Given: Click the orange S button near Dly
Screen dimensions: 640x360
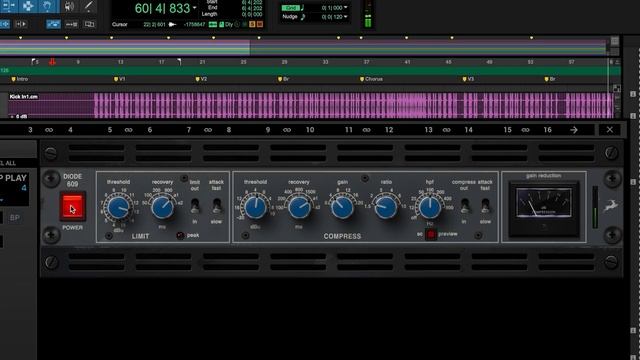Looking at the screenshot, I should (x=252, y=24).
